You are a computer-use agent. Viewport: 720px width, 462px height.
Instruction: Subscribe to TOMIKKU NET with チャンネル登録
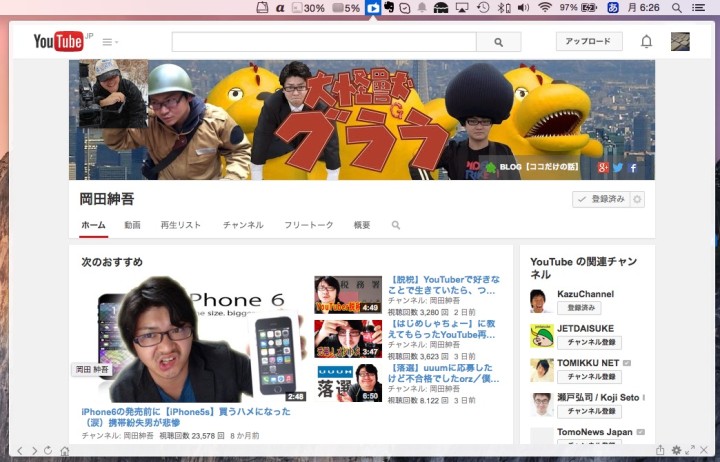coord(590,377)
